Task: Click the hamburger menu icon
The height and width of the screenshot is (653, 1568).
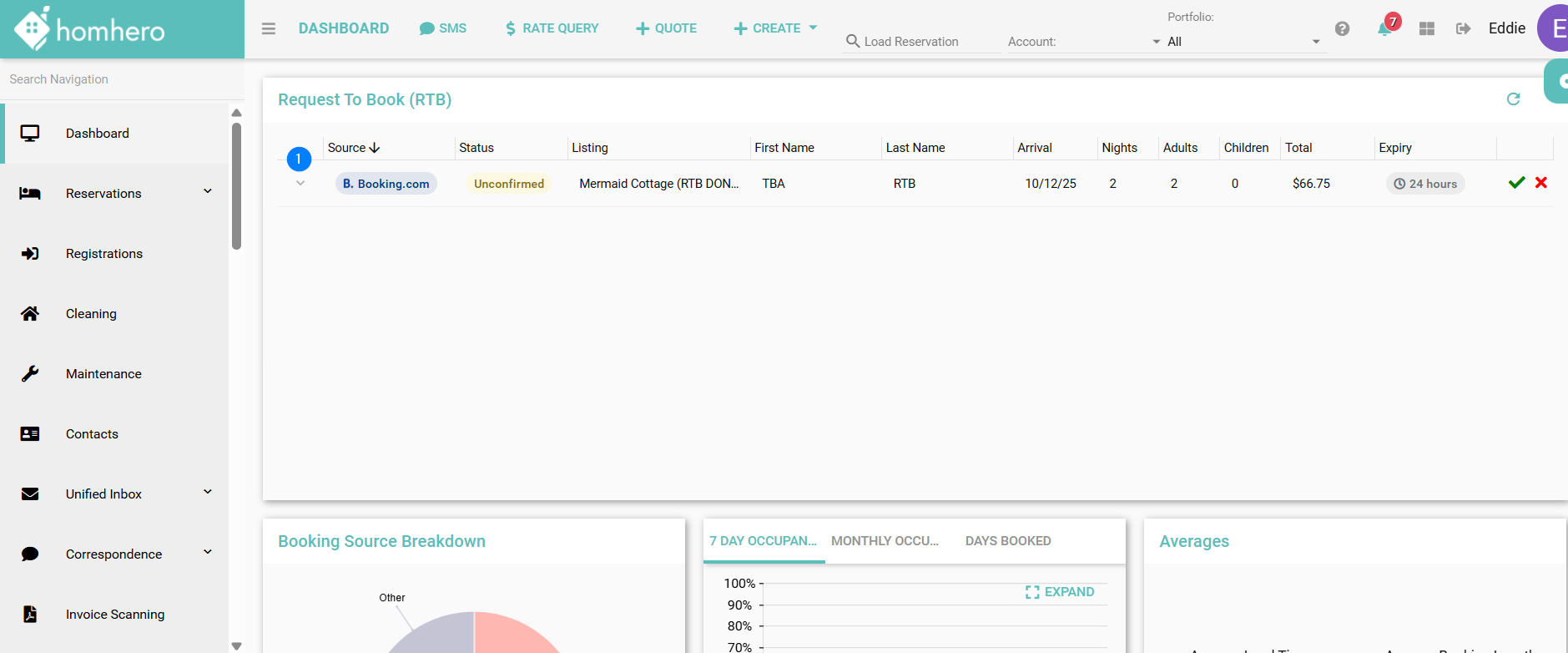Action: coord(268,28)
